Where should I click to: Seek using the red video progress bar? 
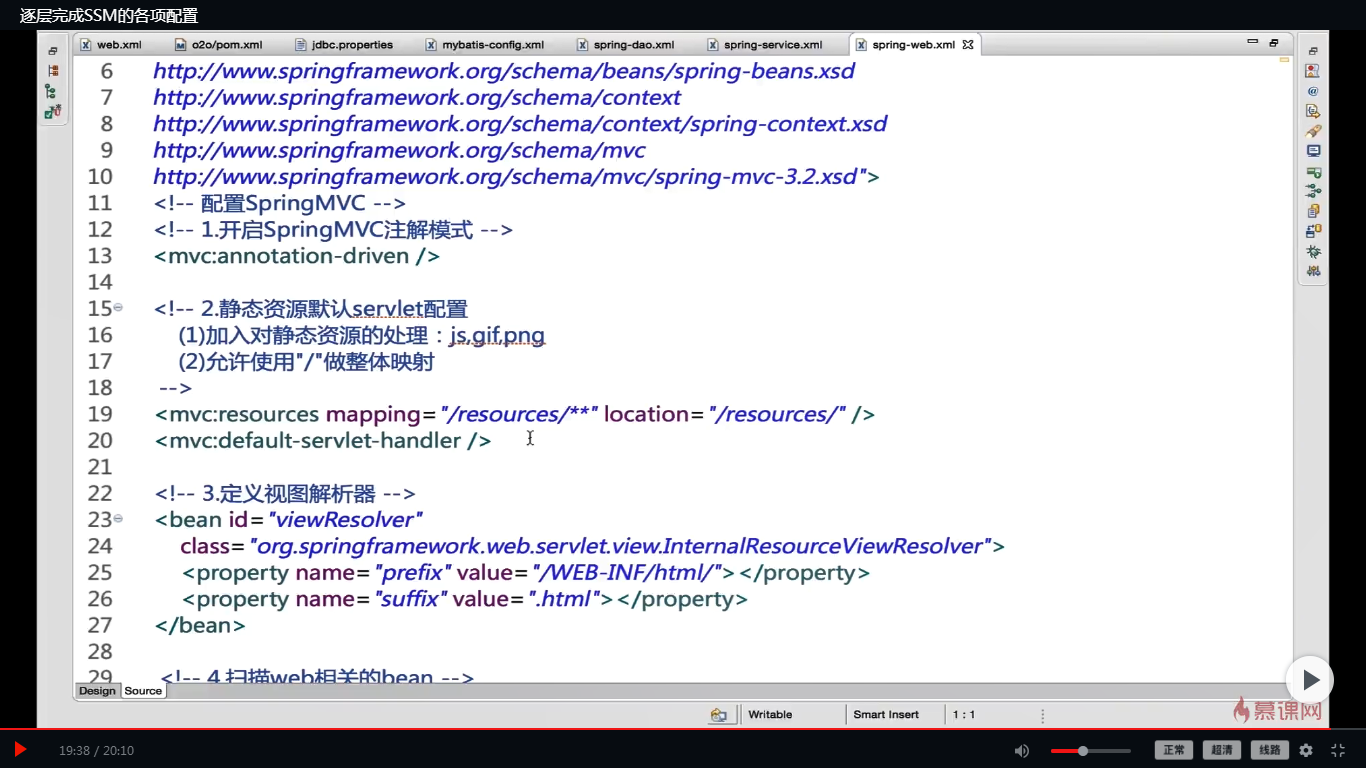tap(683, 729)
